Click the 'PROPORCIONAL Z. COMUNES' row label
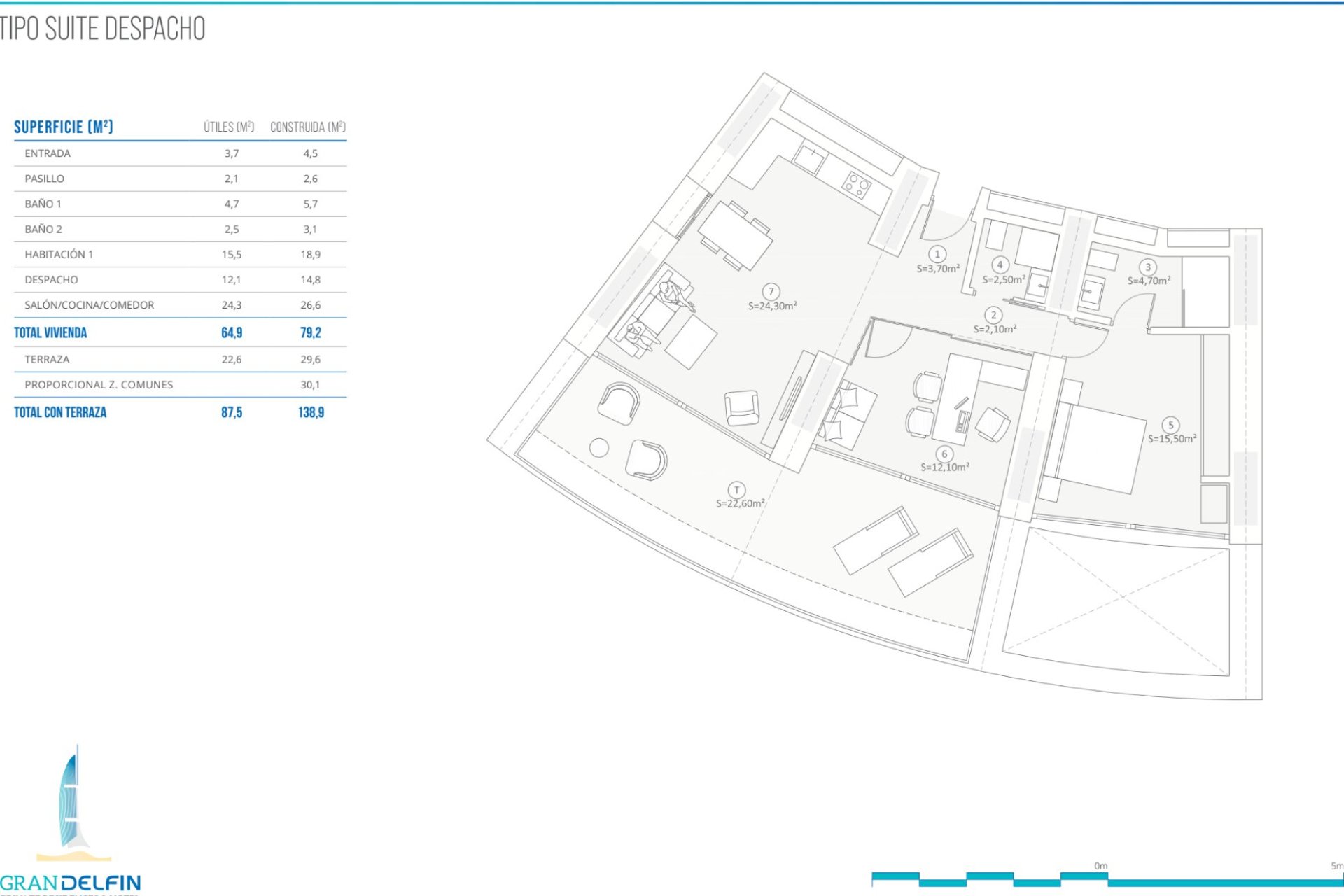The height and width of the screenshot is (896, 1344). coord(99,384)
